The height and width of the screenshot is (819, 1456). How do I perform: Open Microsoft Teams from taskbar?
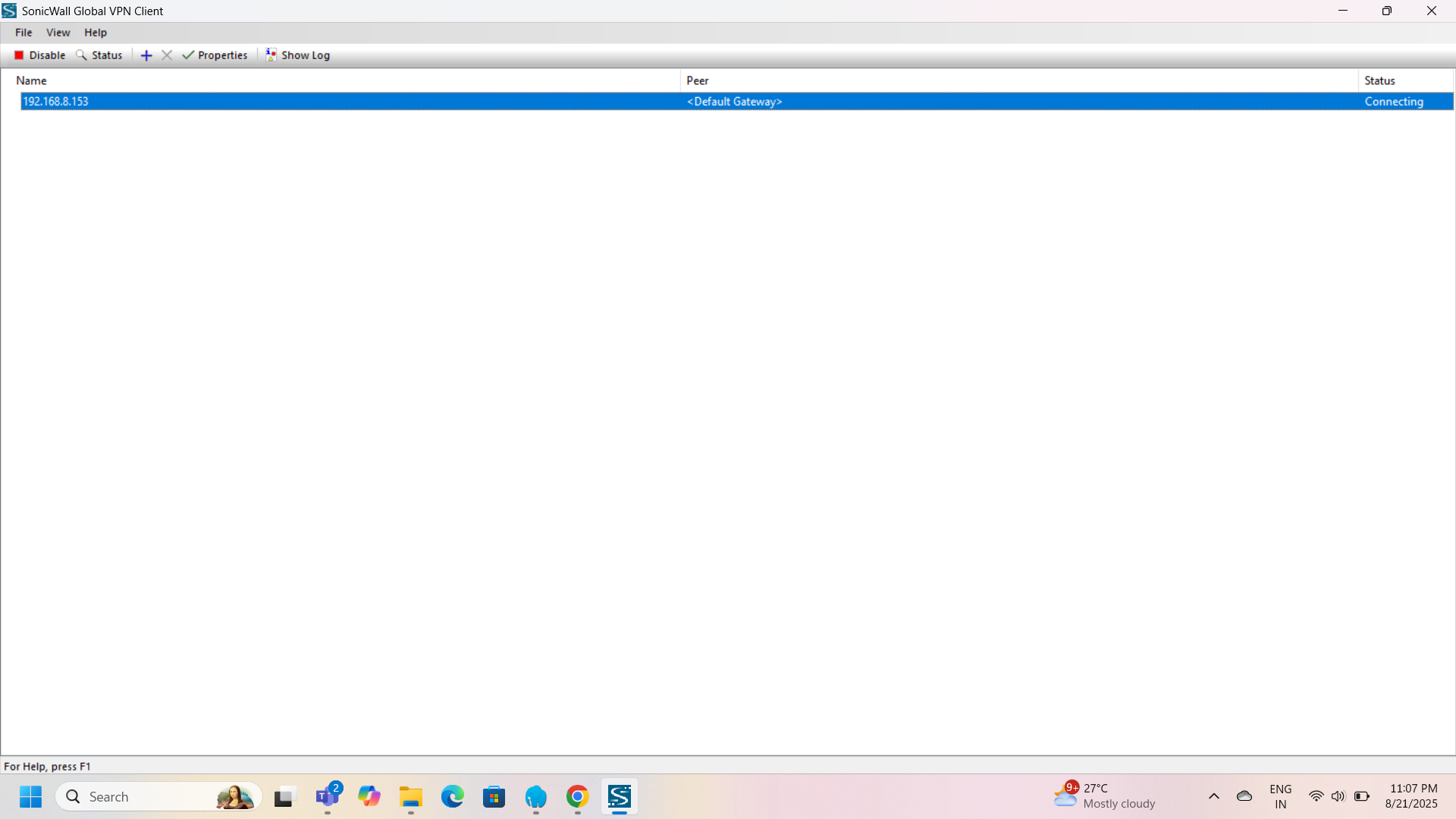(328, 797)
